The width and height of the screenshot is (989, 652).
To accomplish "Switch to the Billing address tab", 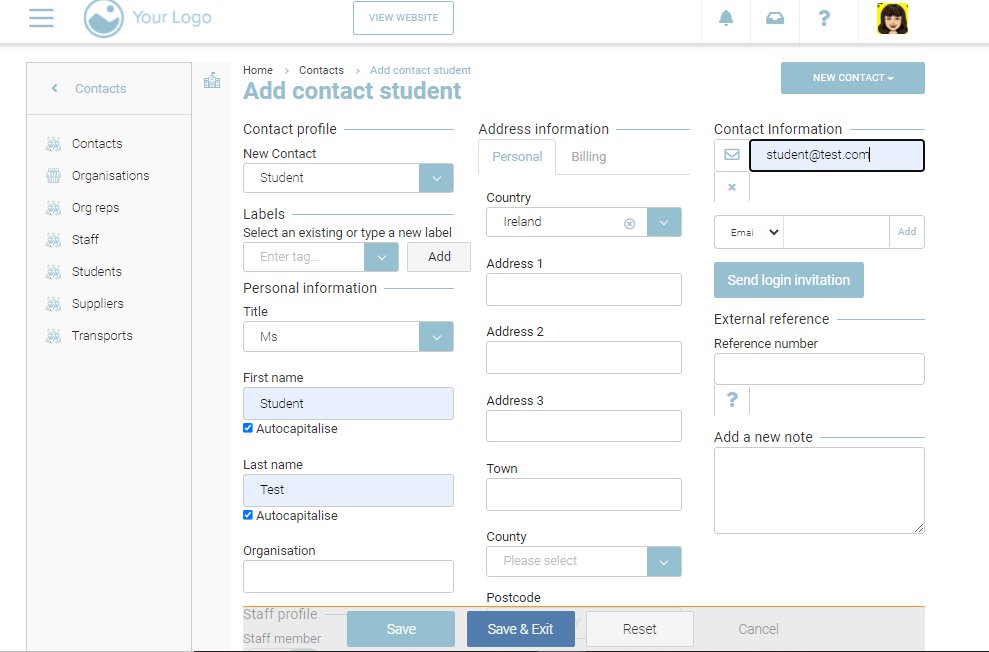I will click(x=588, y=157).
